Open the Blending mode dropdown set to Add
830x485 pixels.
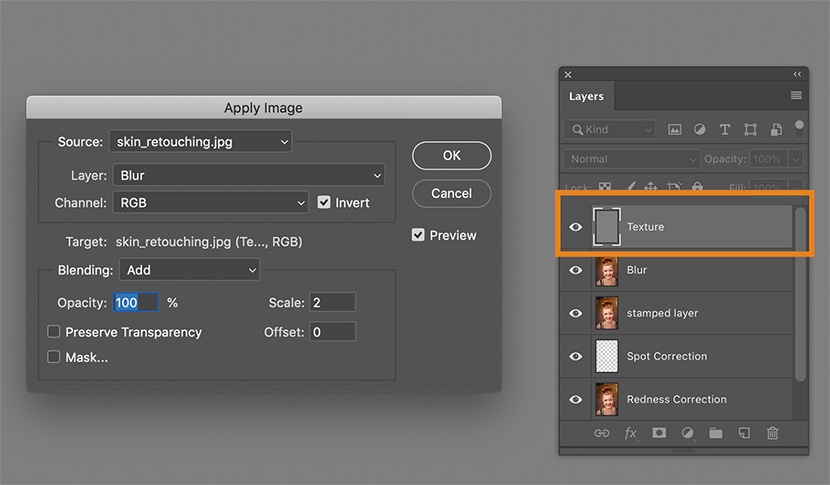tap(189, 270)
